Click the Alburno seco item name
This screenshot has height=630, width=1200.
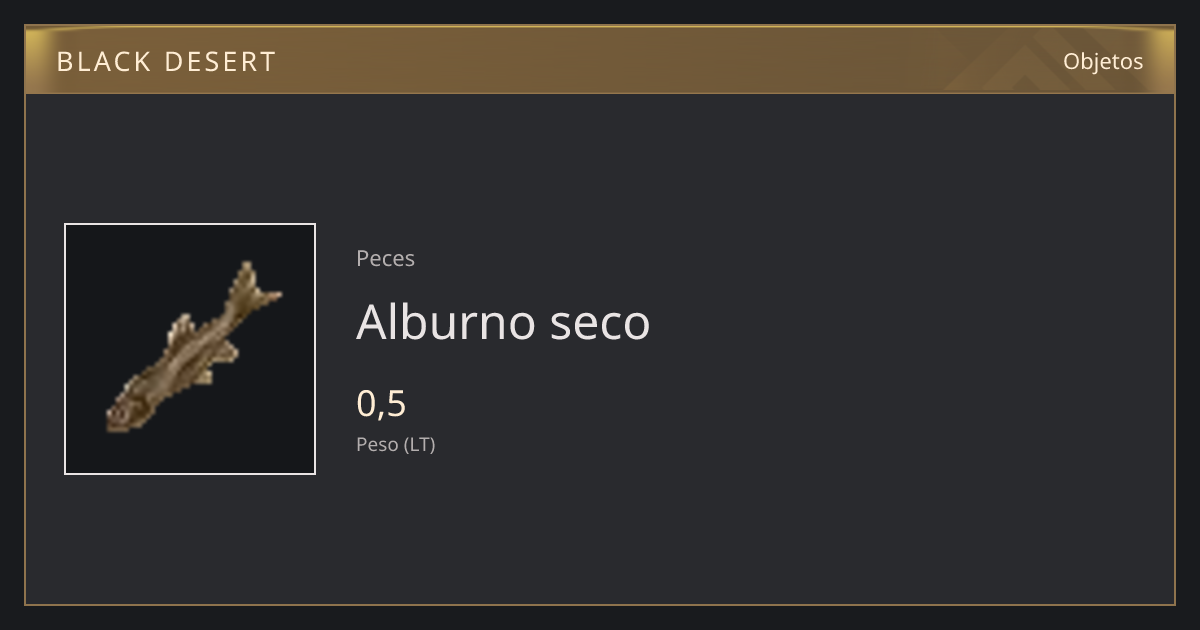[503, 322]
